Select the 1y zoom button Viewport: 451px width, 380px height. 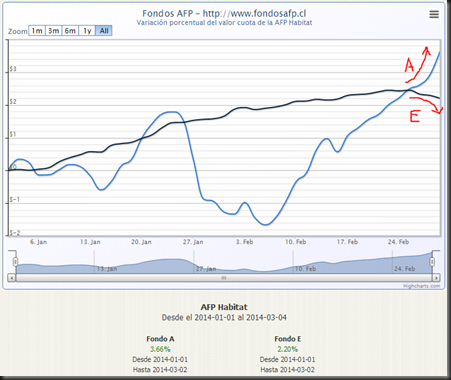[x=87, y=31]
